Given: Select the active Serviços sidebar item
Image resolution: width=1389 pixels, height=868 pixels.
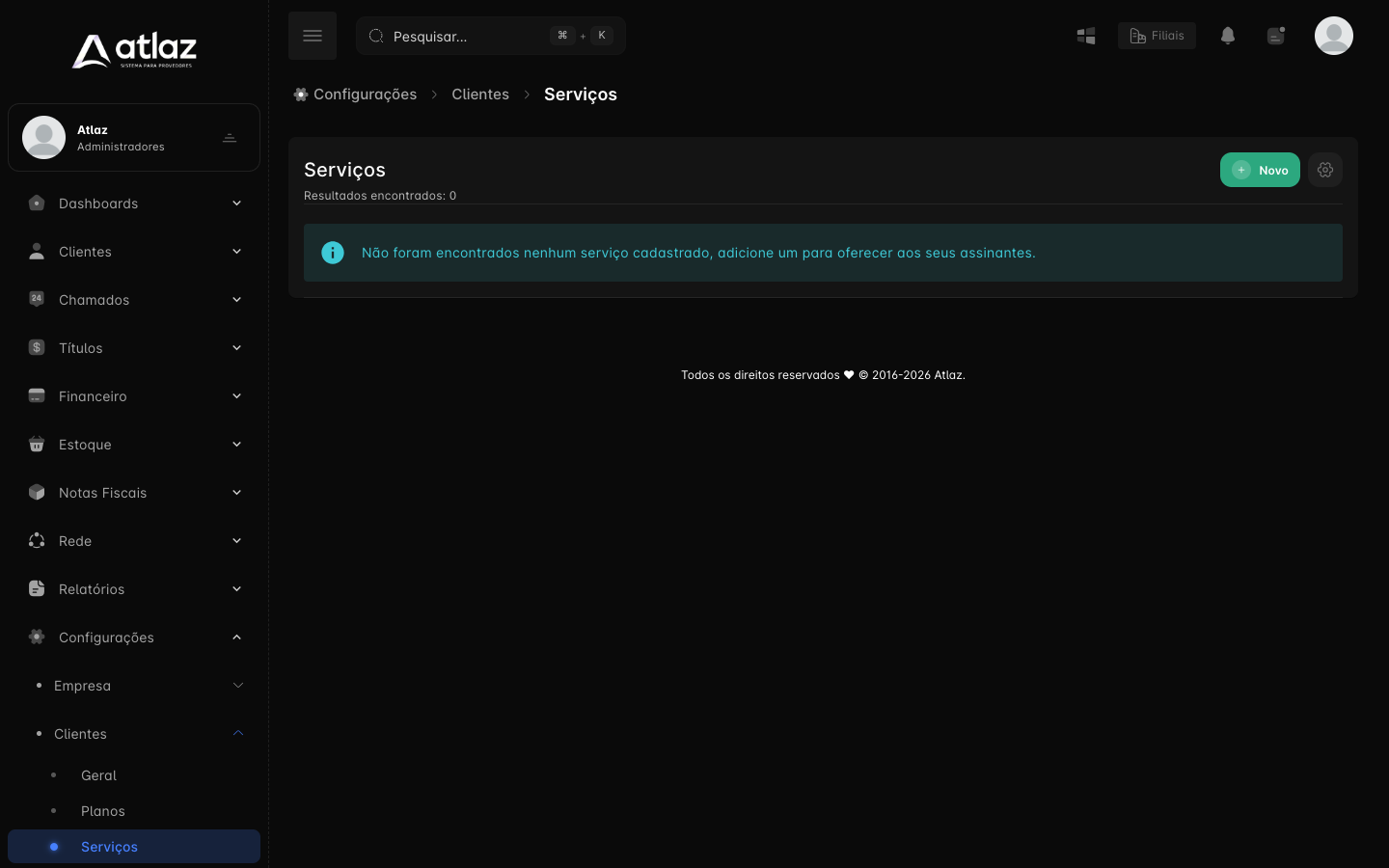Looking at the screenshot, I should 134,846.
